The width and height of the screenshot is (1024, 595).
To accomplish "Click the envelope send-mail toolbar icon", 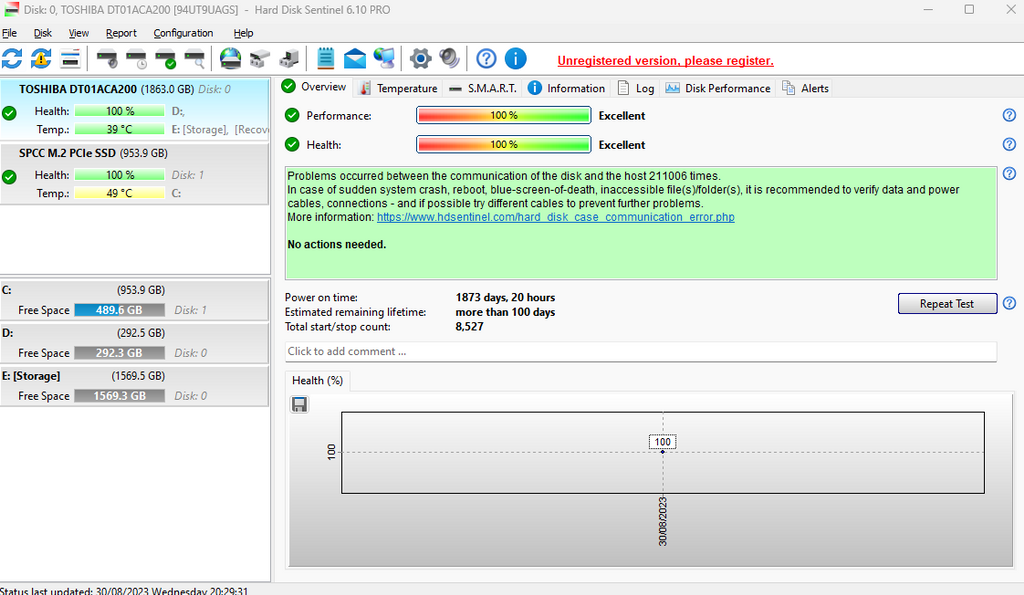I will (355, 58).
